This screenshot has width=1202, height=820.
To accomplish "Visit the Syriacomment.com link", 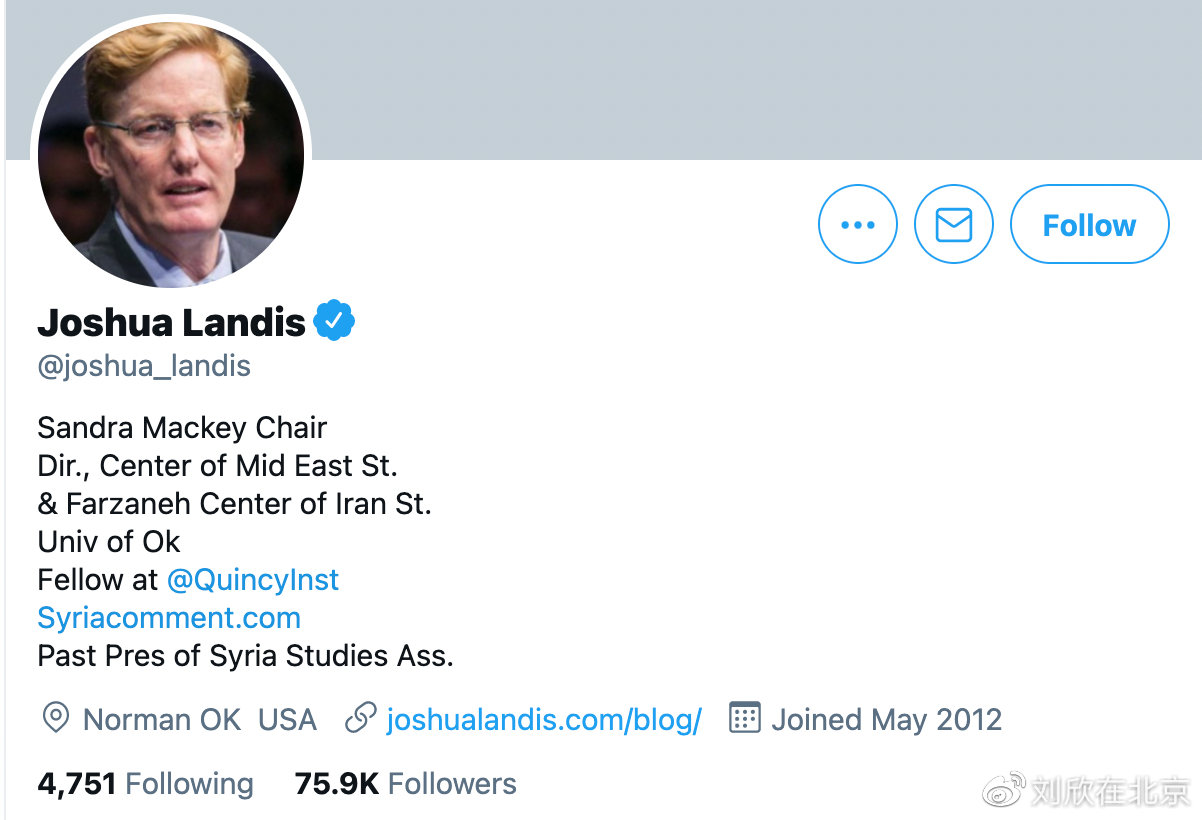I will point(169,618).
